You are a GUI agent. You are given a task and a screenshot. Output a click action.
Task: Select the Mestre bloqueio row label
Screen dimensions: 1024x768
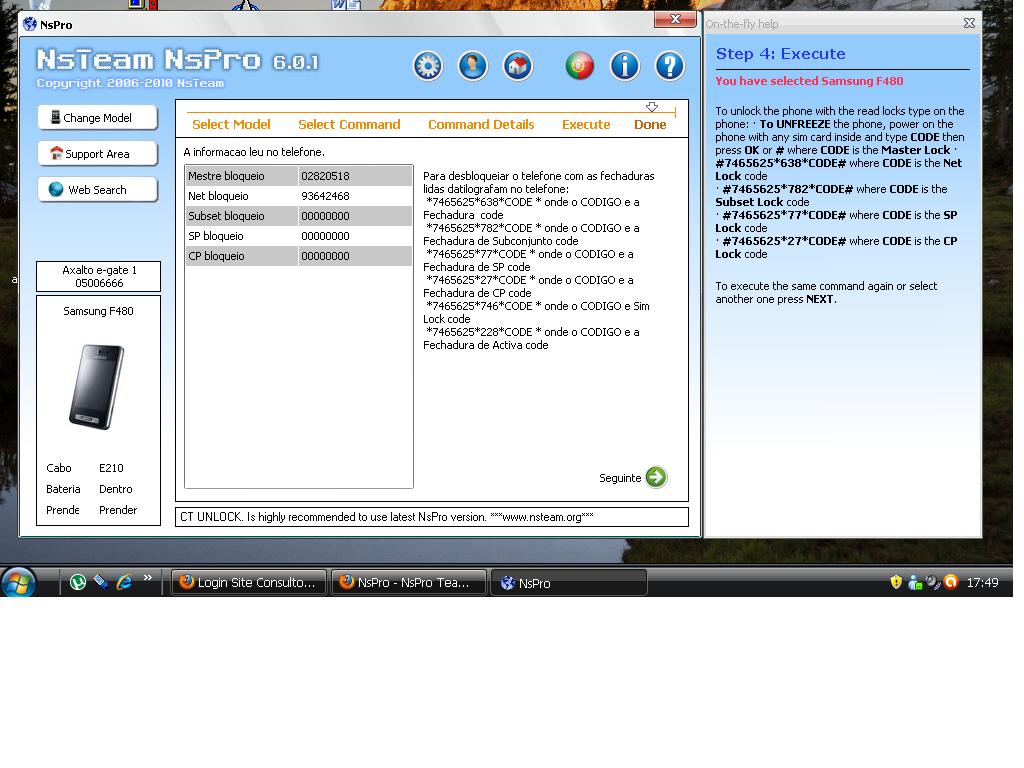[226, 176]
